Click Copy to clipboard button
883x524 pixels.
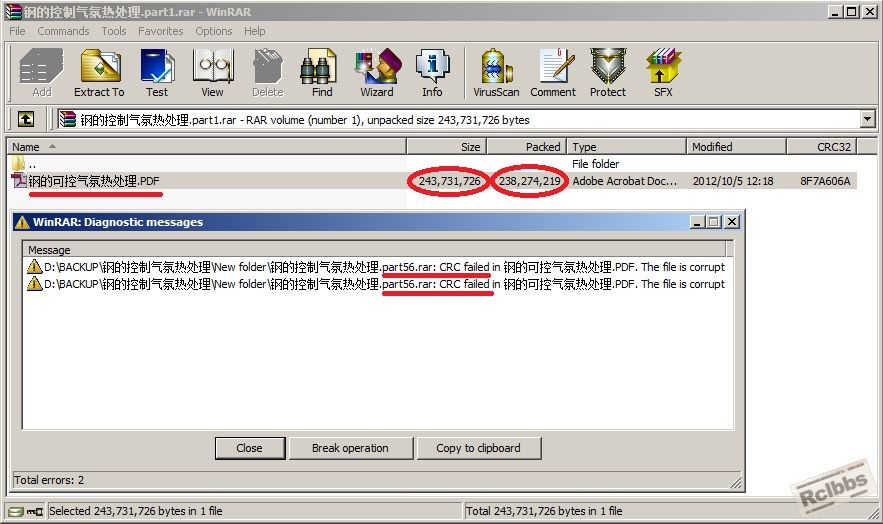pos(478,448)
